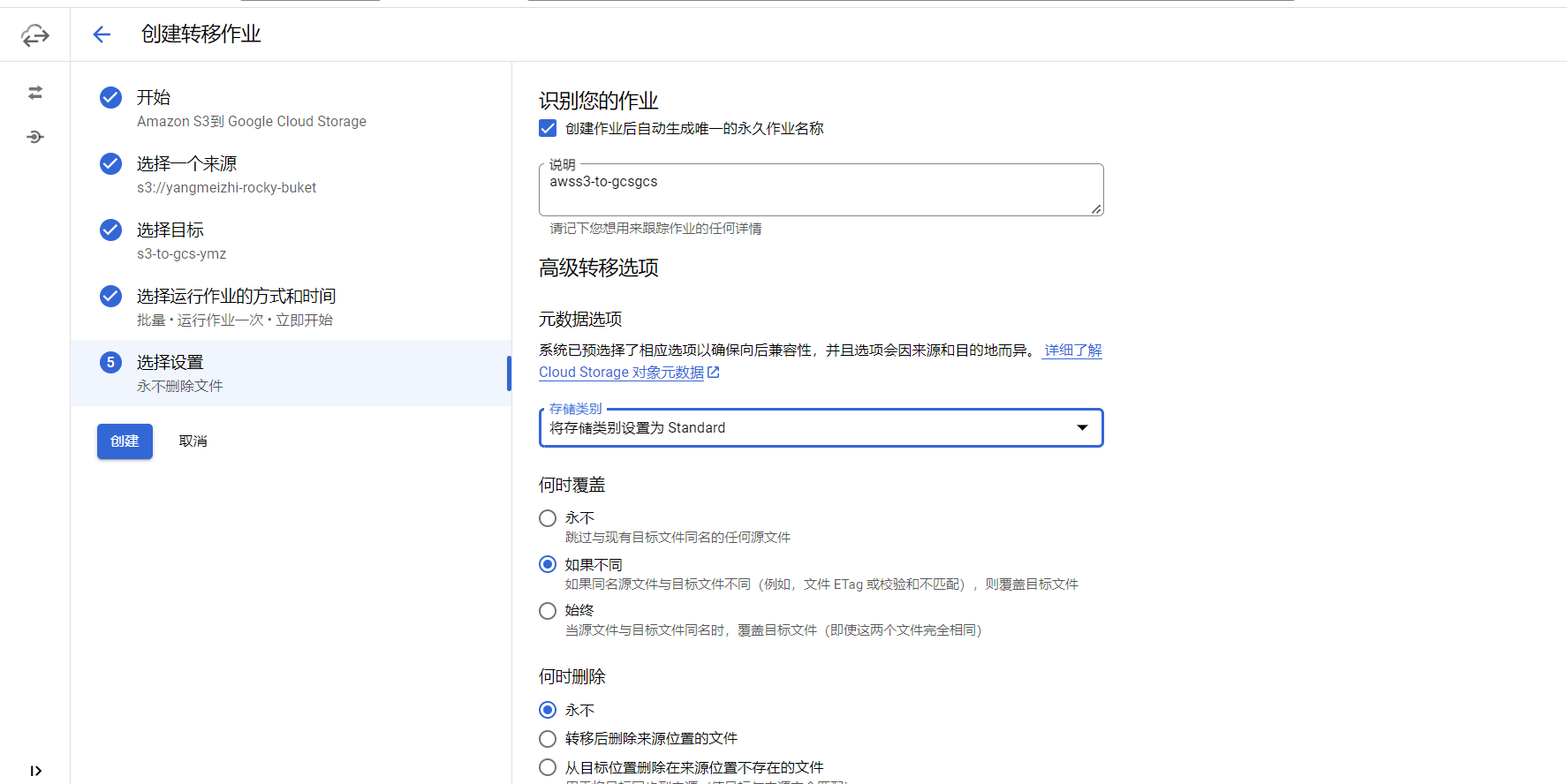Click the 识别您的作业 heading
1567x784 pixels.
(599, 101)
